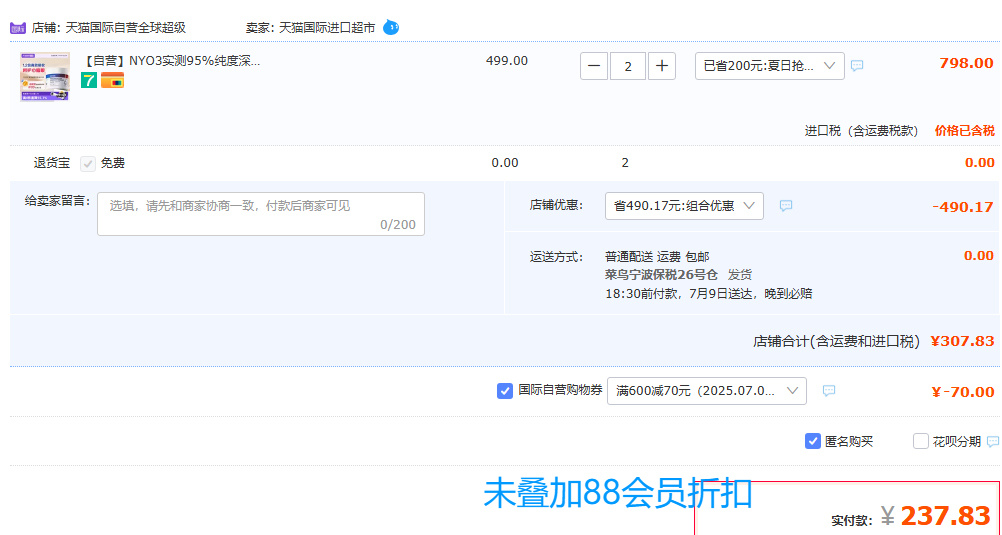
Task: Click the 给卖家留言 message input box
Action: coord(261,214)
